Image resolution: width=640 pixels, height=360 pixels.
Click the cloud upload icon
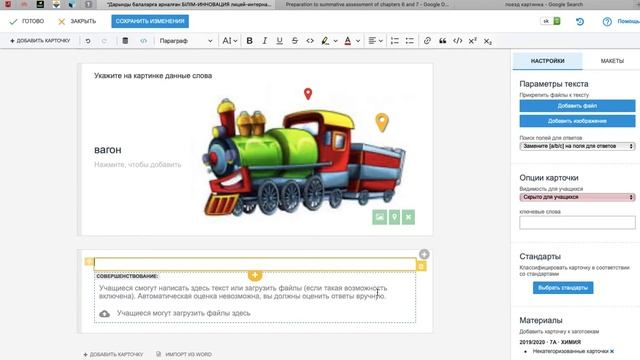pos(104,313)
